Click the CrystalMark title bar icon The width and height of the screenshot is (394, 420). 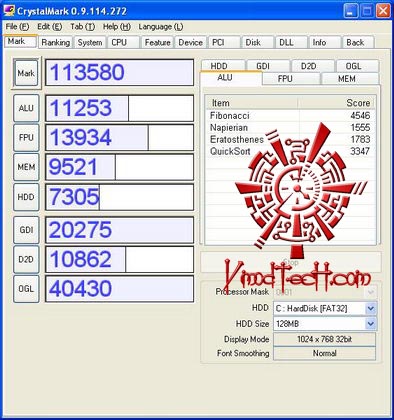(x=9, y=10)
